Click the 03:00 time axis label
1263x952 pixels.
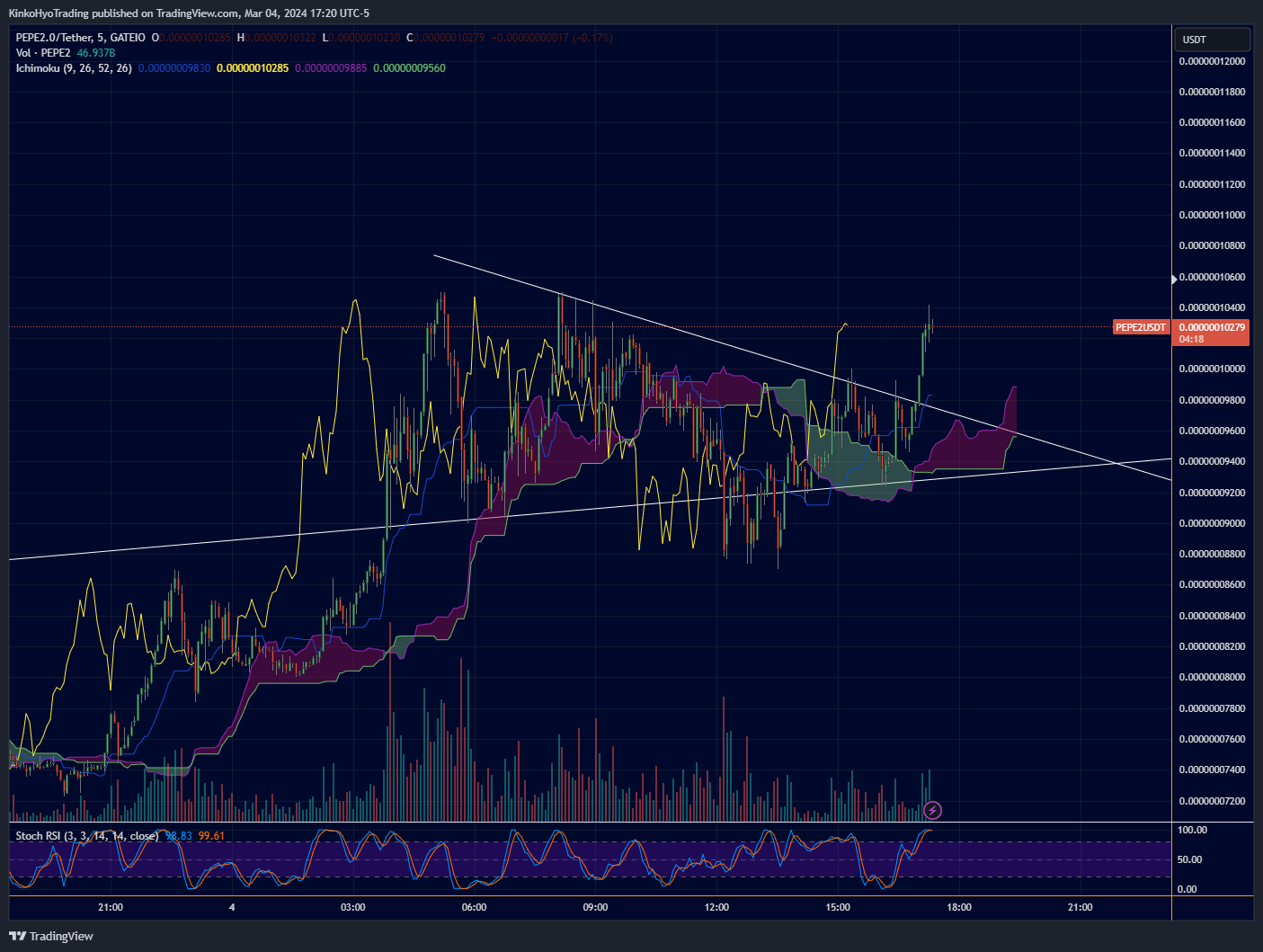pyautogui.click(x=353, y=907)
